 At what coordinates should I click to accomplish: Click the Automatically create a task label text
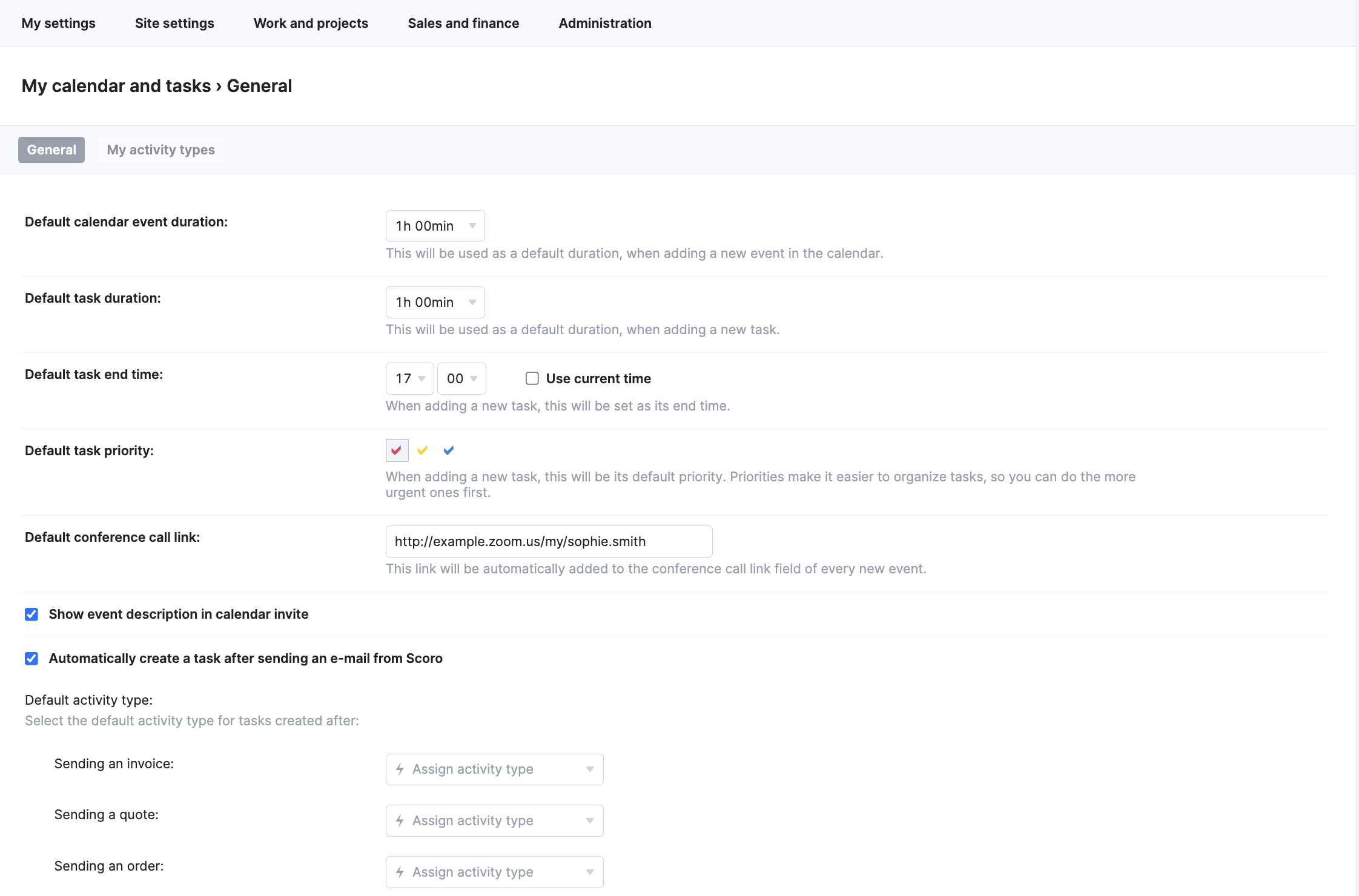pyautogui.click(x=246, y=658)
